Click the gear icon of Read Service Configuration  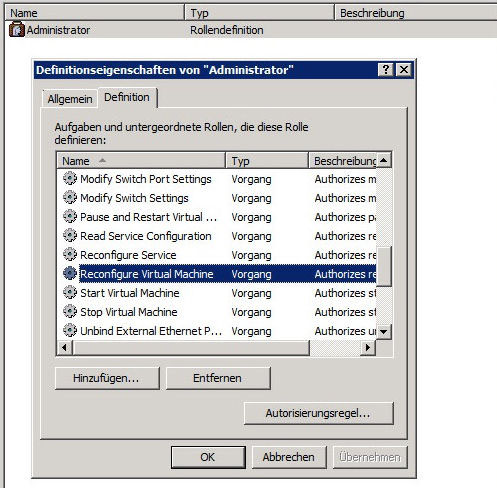70,235
